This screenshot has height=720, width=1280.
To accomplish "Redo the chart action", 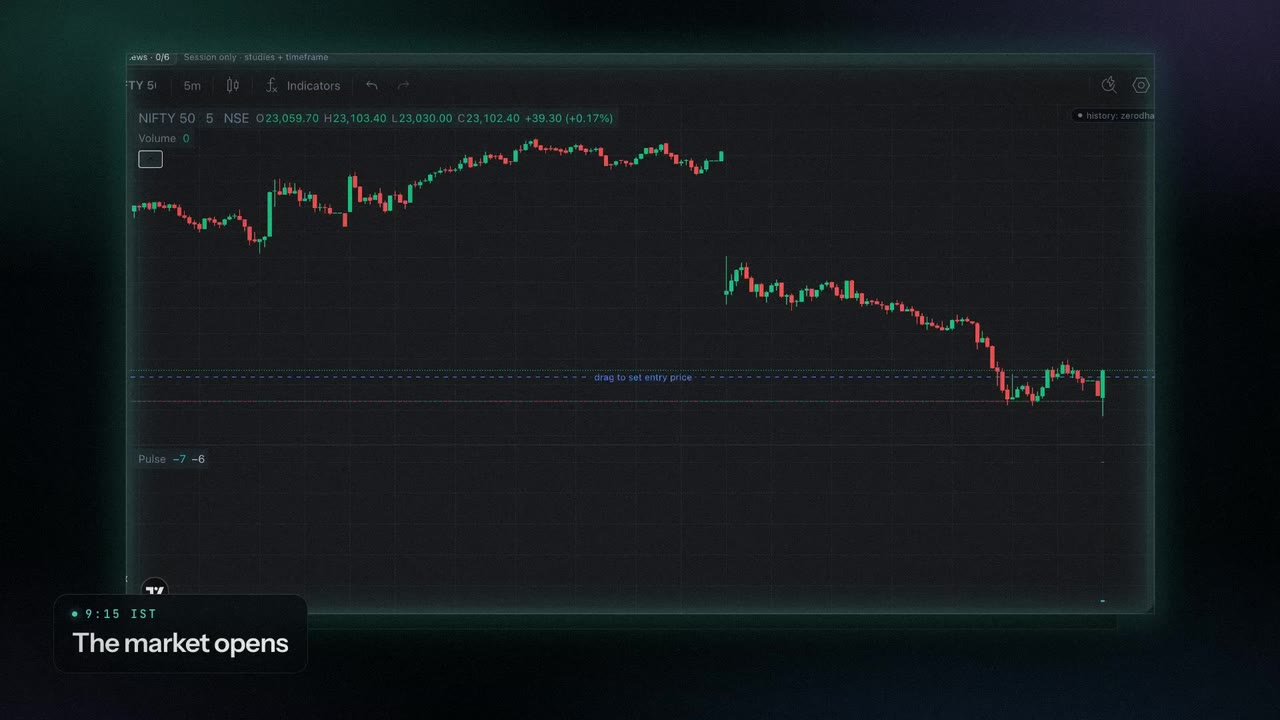I will tap(404, 86).
